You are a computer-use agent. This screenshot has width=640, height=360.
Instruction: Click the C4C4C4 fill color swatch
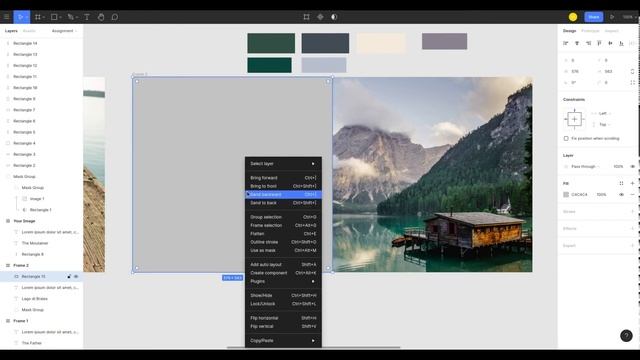click(566, 195)
